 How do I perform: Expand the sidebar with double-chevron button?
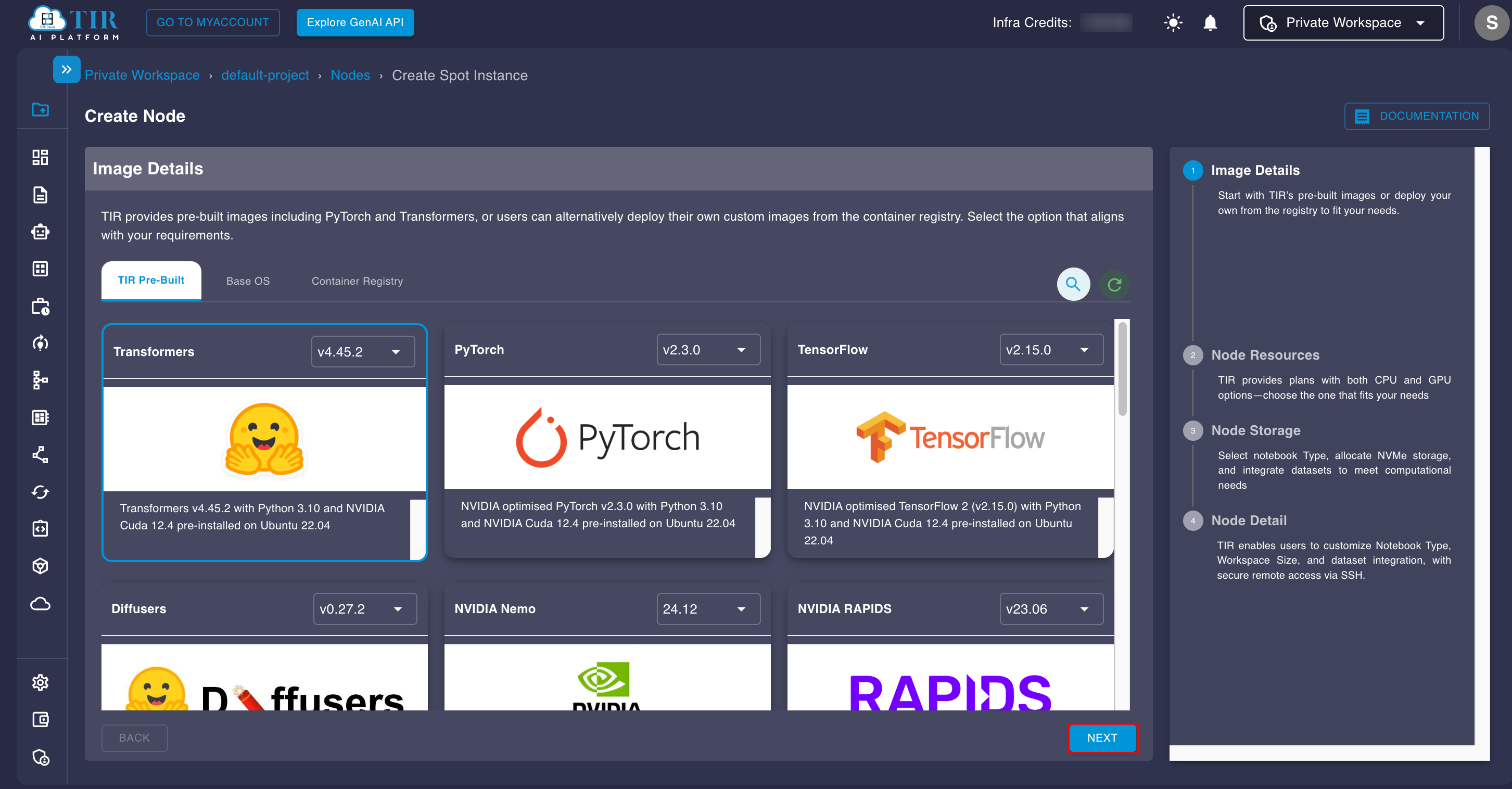click(x=66, y=69)
